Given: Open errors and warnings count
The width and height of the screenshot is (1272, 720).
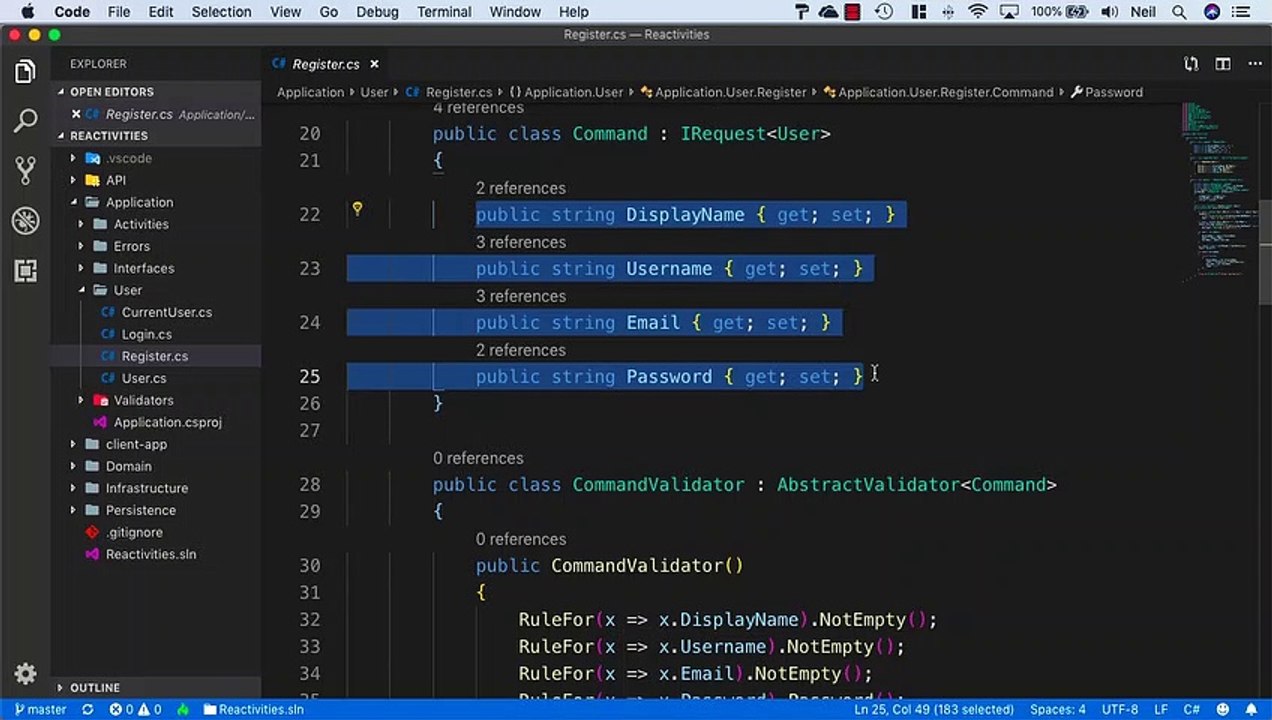Looking at the screenshot, I should coord(135,709).
